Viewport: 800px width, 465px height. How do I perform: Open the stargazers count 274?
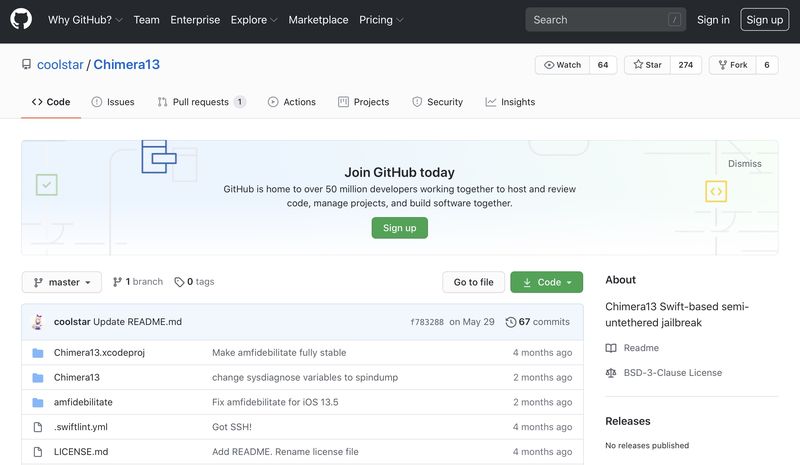point(686,65)
